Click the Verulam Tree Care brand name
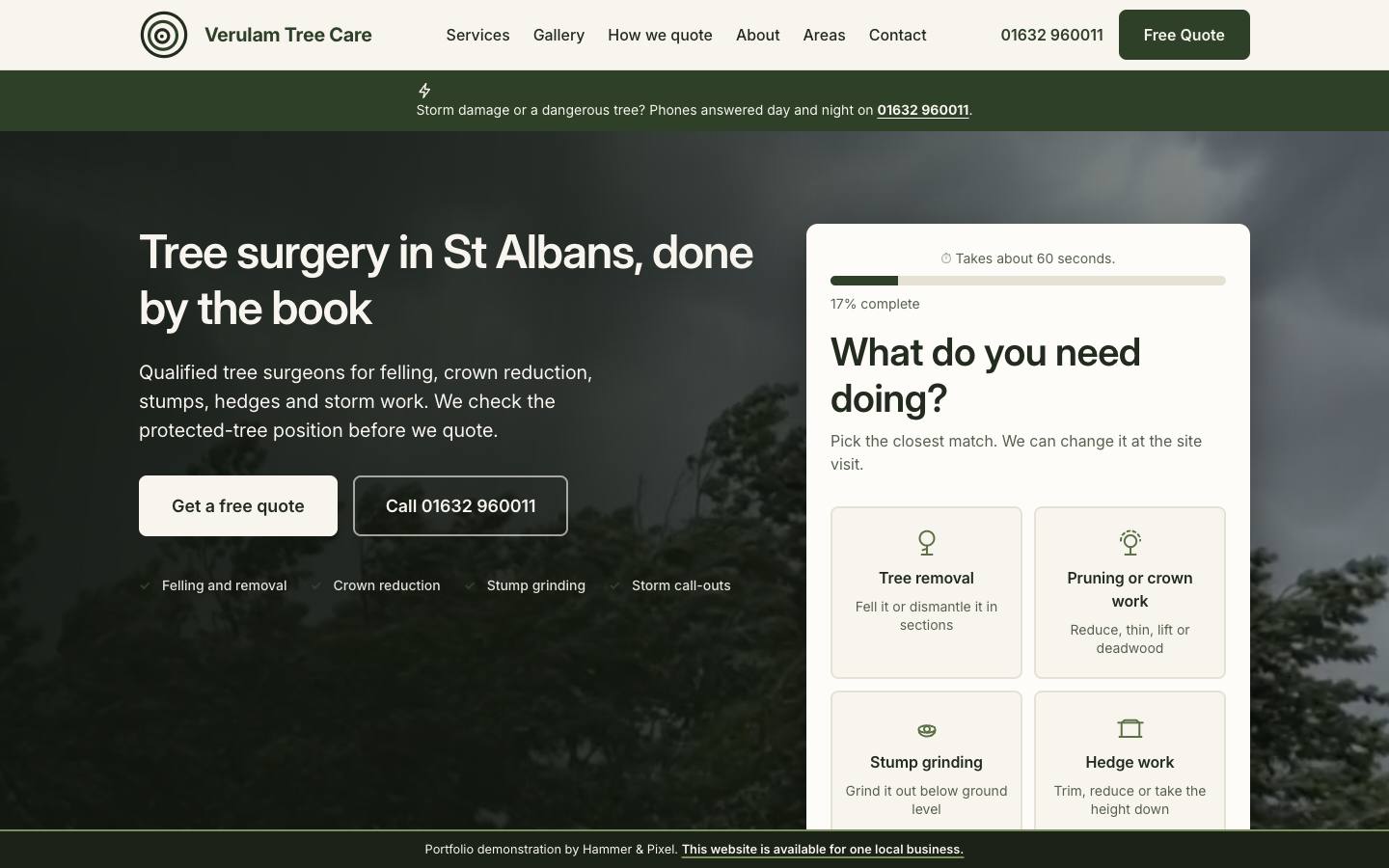The height and width of the screenshot is (868, 1389). tap(287, 35)
